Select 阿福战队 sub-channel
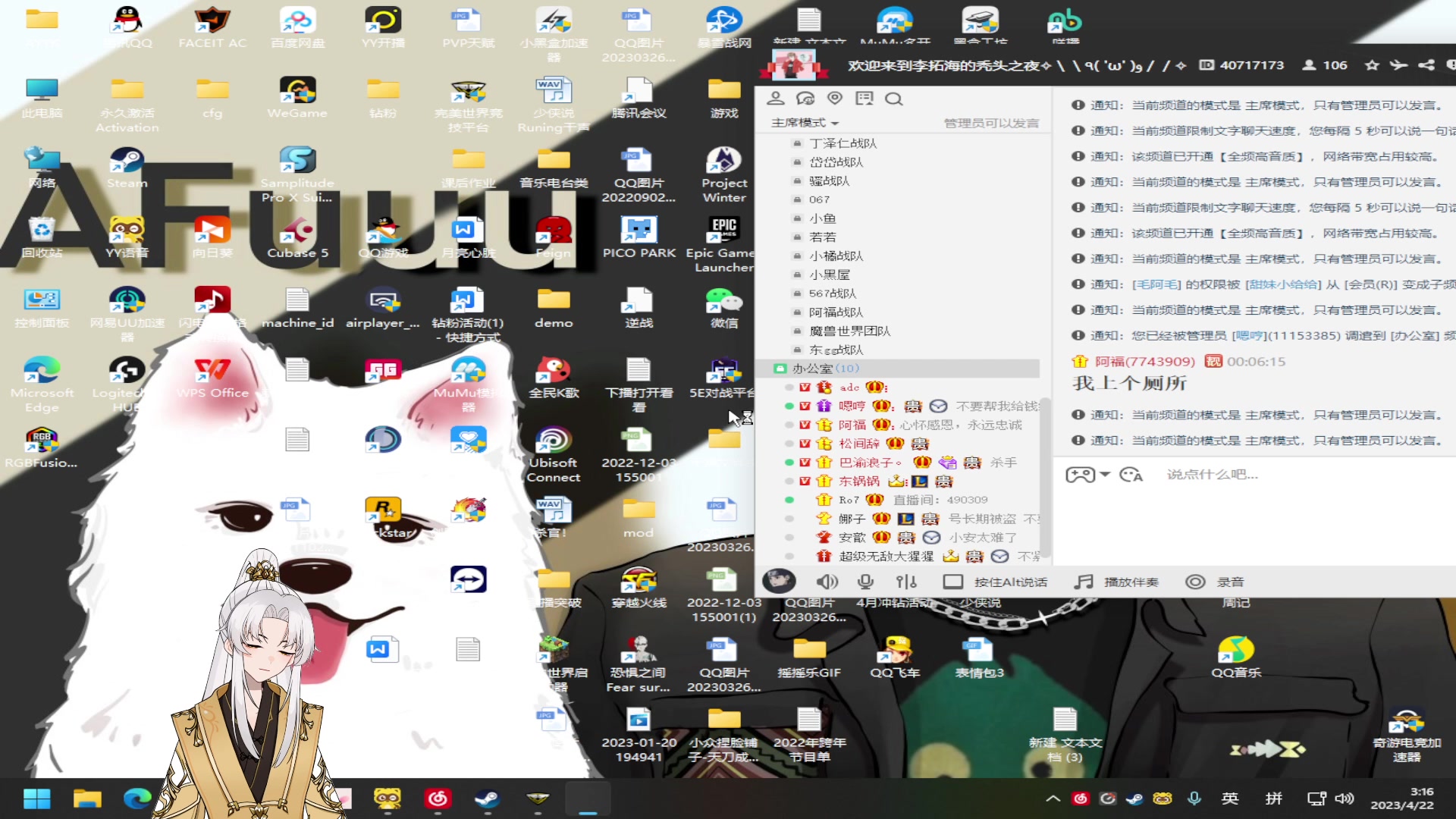The height and width of the screenshot is (819, 1456). (x=836, y=312)
